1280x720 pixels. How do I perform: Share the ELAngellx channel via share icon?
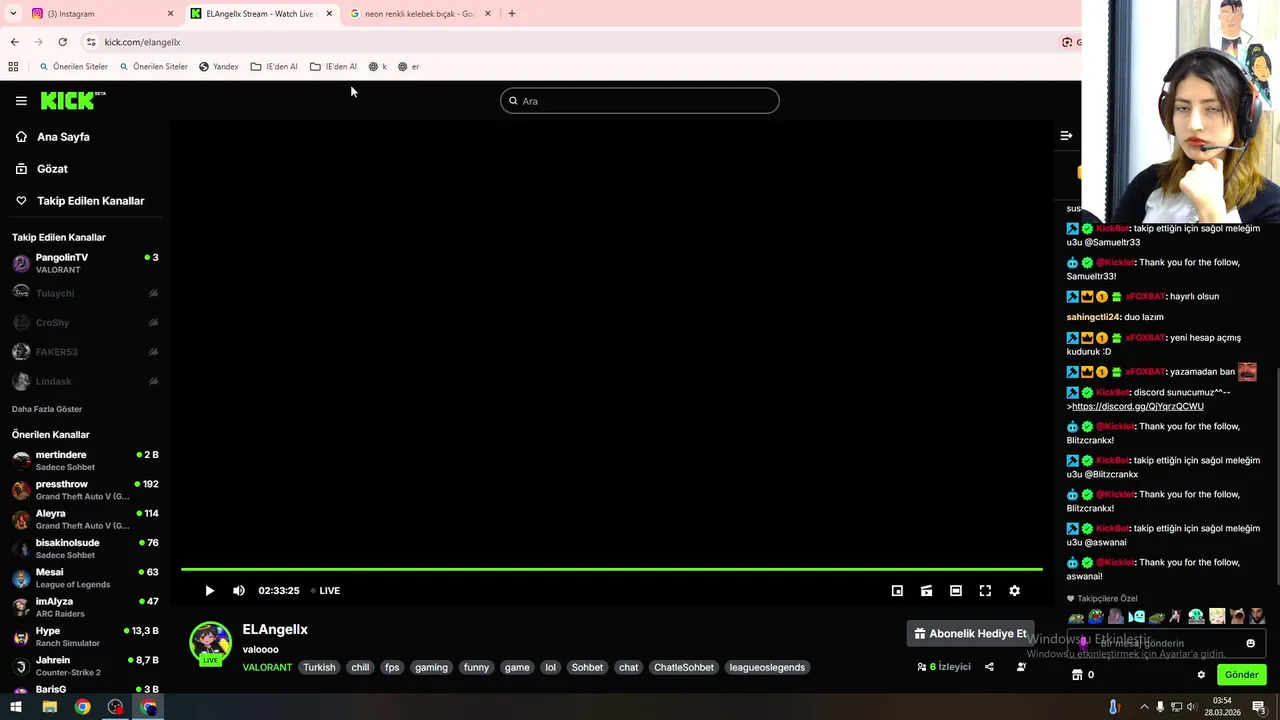(x=989, y=667)
